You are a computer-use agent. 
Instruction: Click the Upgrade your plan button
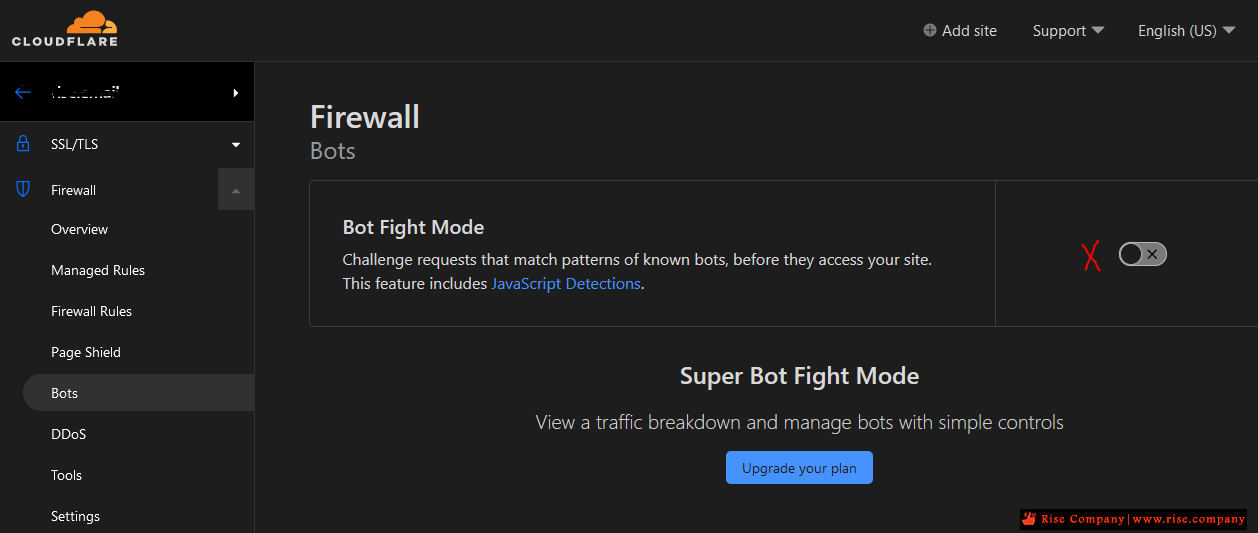(x=799, y=468)
